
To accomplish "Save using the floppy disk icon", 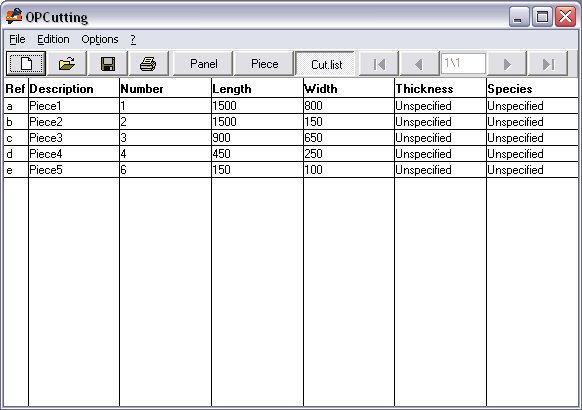I will [x=108, y=64].
